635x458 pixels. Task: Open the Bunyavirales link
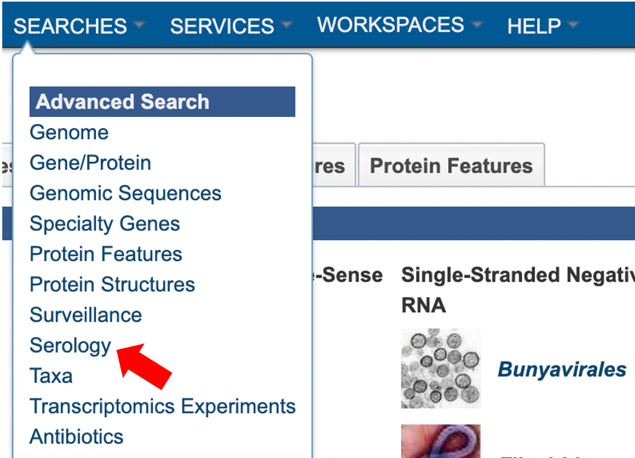(562, 369)
